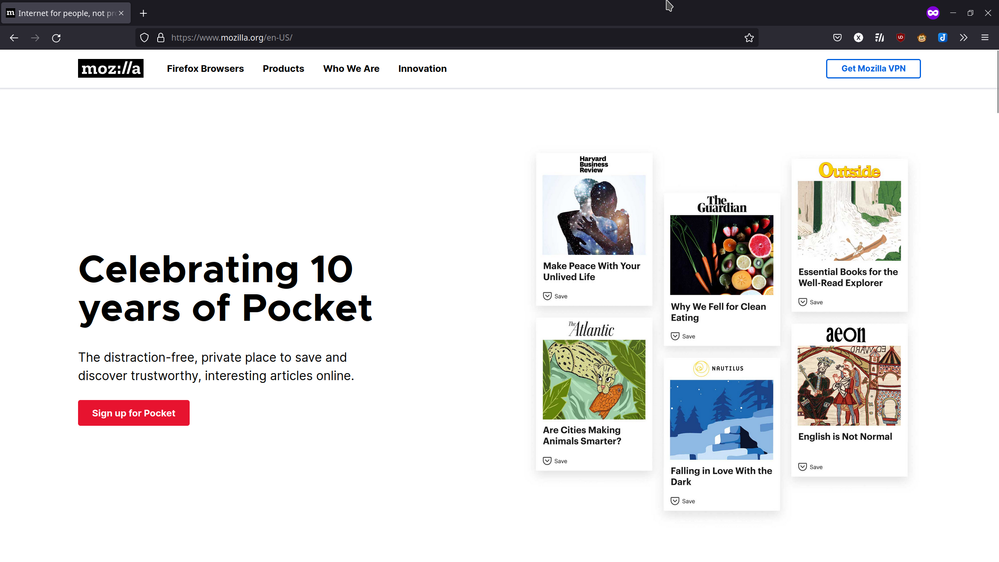Click the Sign up for Pocket button
This screenshot has width=999, height=562.
click(x=134, y=413)
